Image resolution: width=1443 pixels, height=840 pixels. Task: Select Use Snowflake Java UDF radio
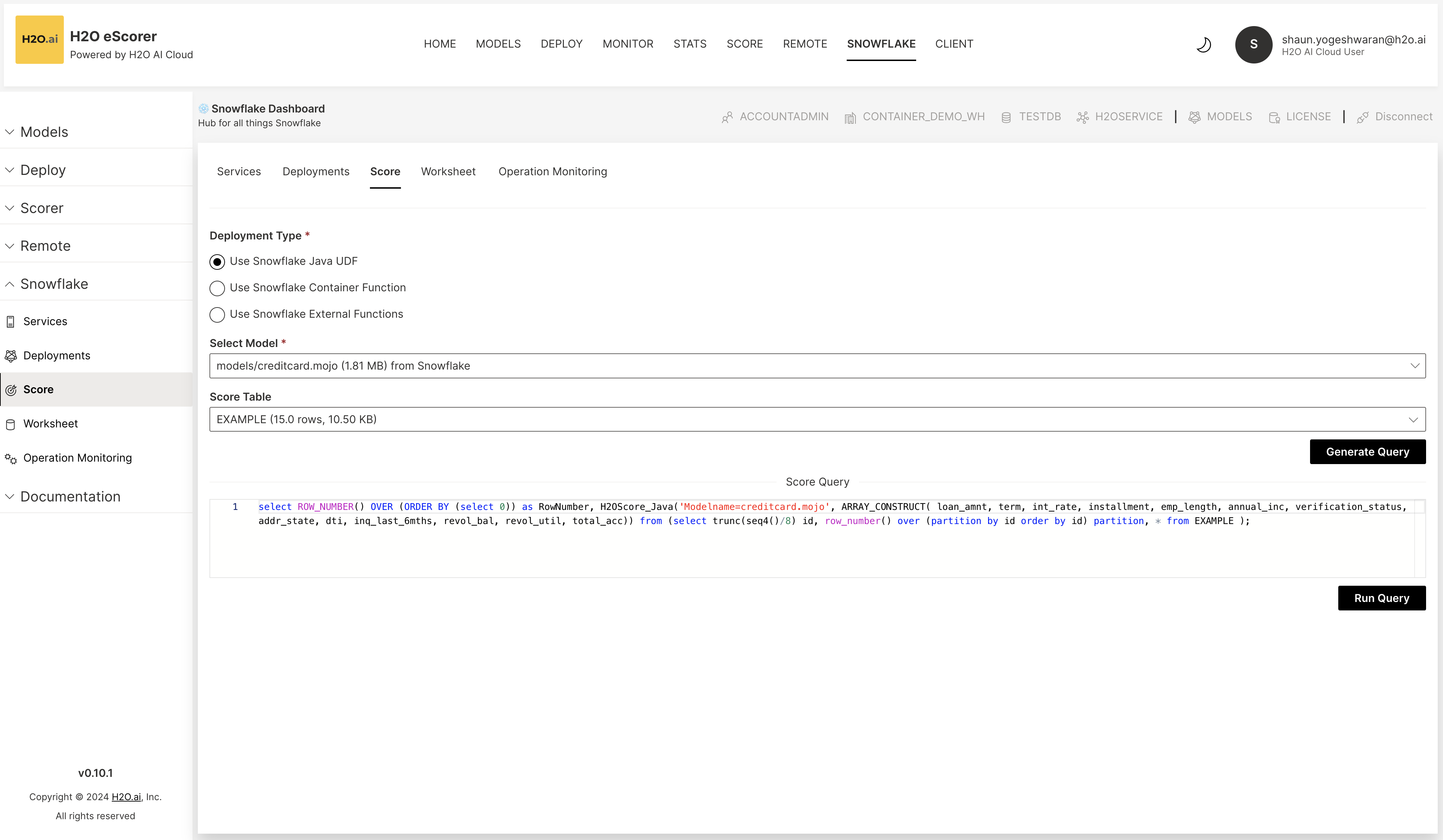(x=217, y=262)
